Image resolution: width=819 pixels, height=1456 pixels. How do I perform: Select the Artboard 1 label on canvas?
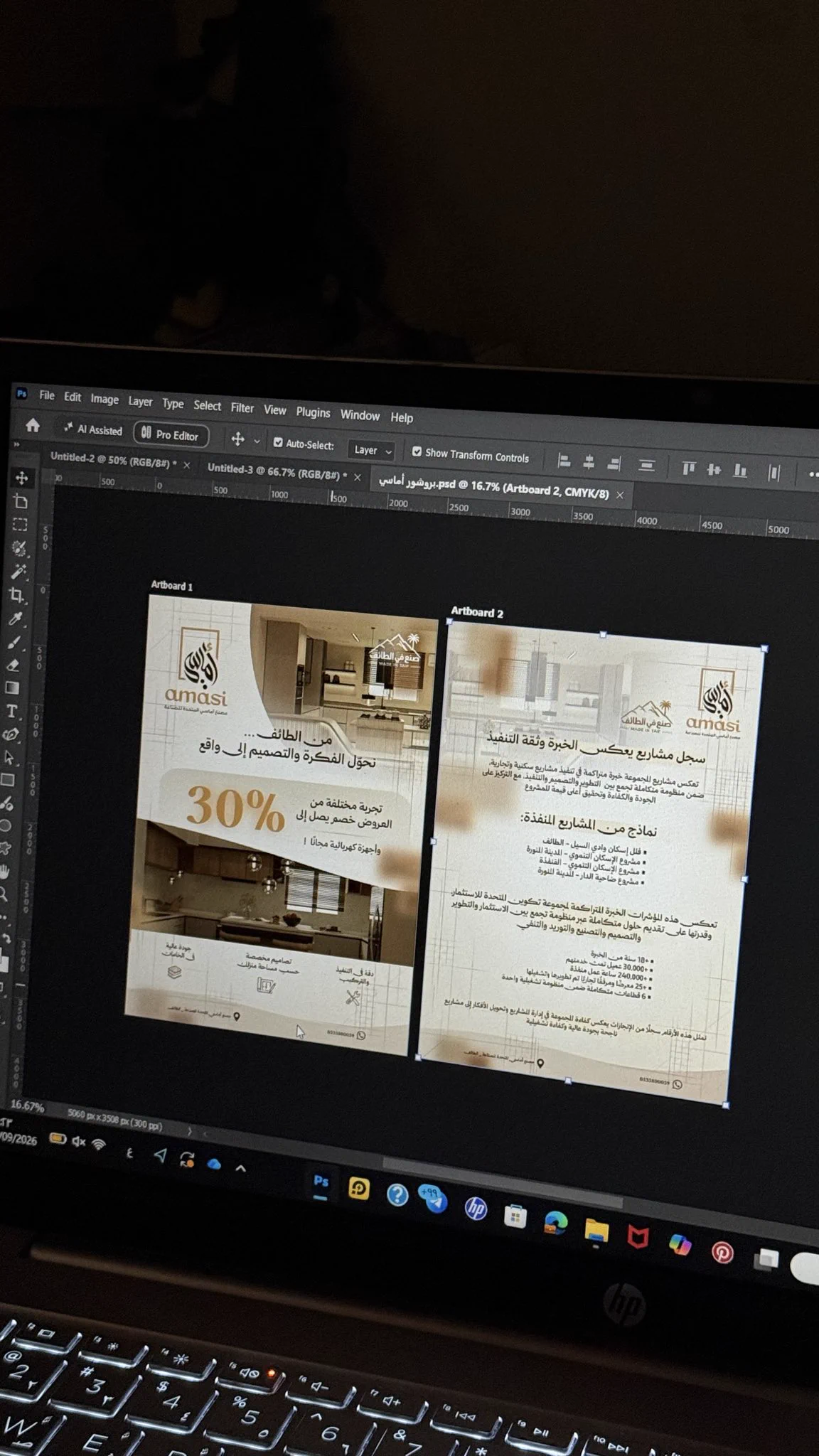click(x=171, y=586)
